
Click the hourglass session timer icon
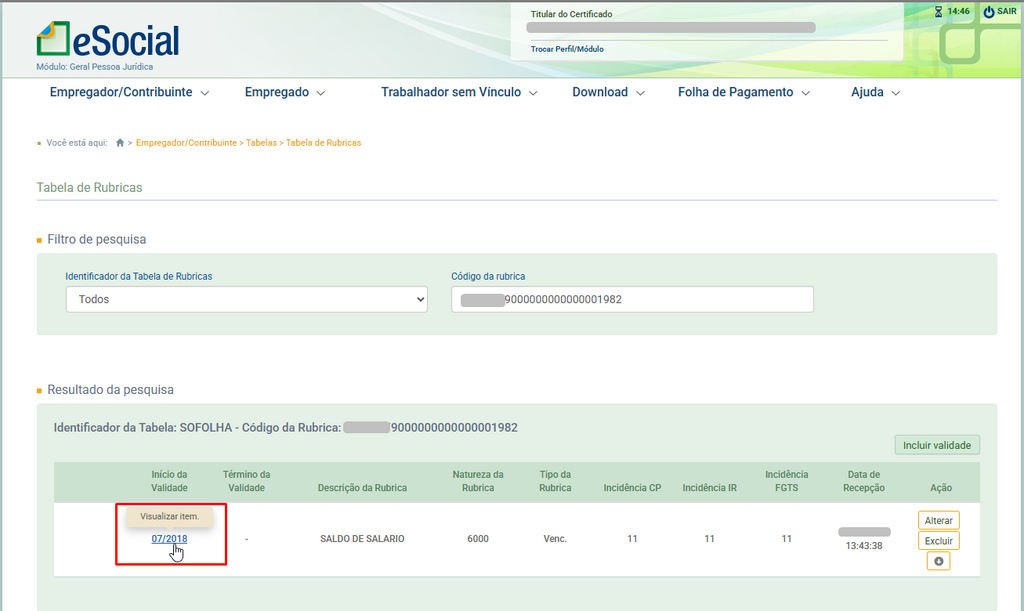[x=938, y=12]
